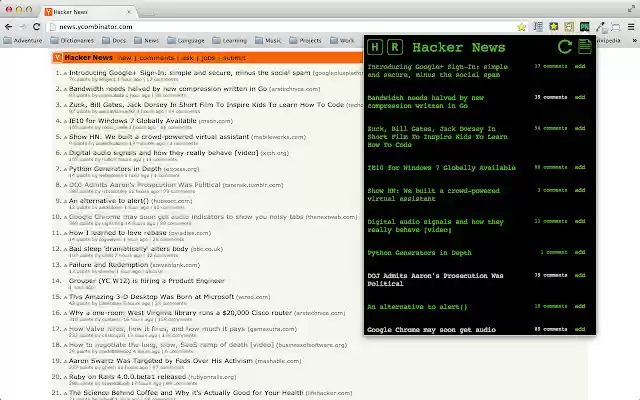Image resolution: width=640 pixels, height=400 pixels.
Task: Open the 'jobs' section in header
Action: (208, 58)
